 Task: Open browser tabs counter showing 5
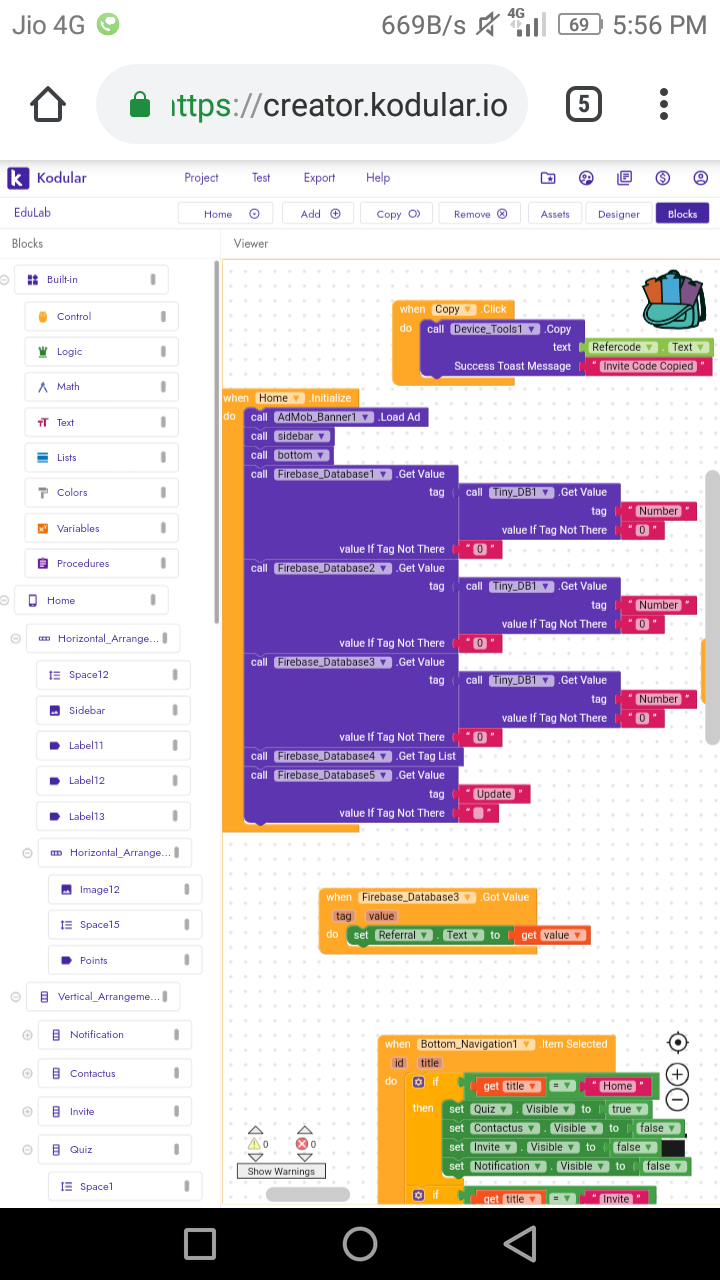tap(583, 104)
